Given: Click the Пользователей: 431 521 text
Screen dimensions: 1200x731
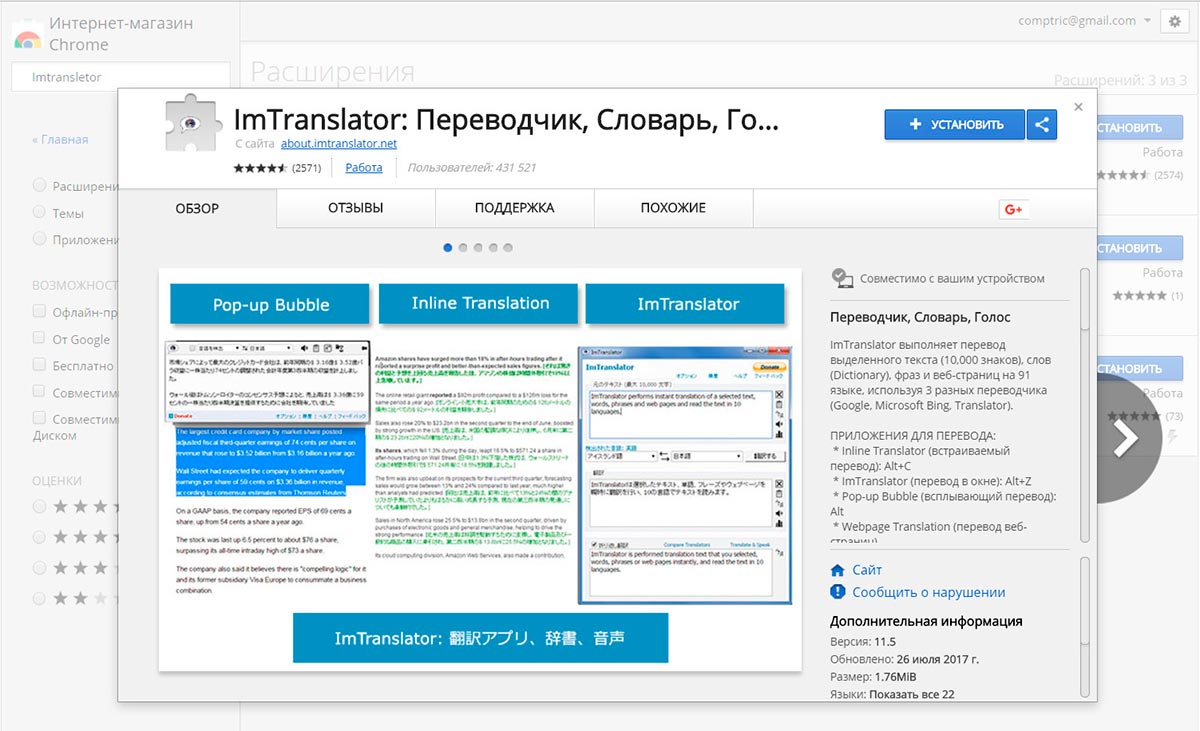Looking at the screenshot, I should click(472, 168).
